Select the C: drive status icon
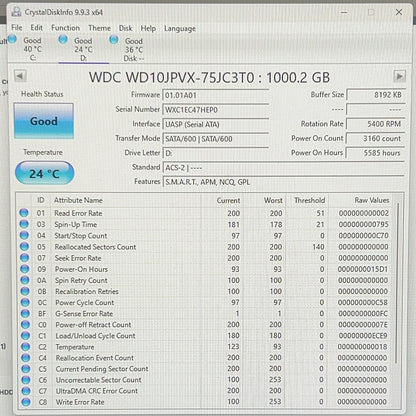 [12, 39]
